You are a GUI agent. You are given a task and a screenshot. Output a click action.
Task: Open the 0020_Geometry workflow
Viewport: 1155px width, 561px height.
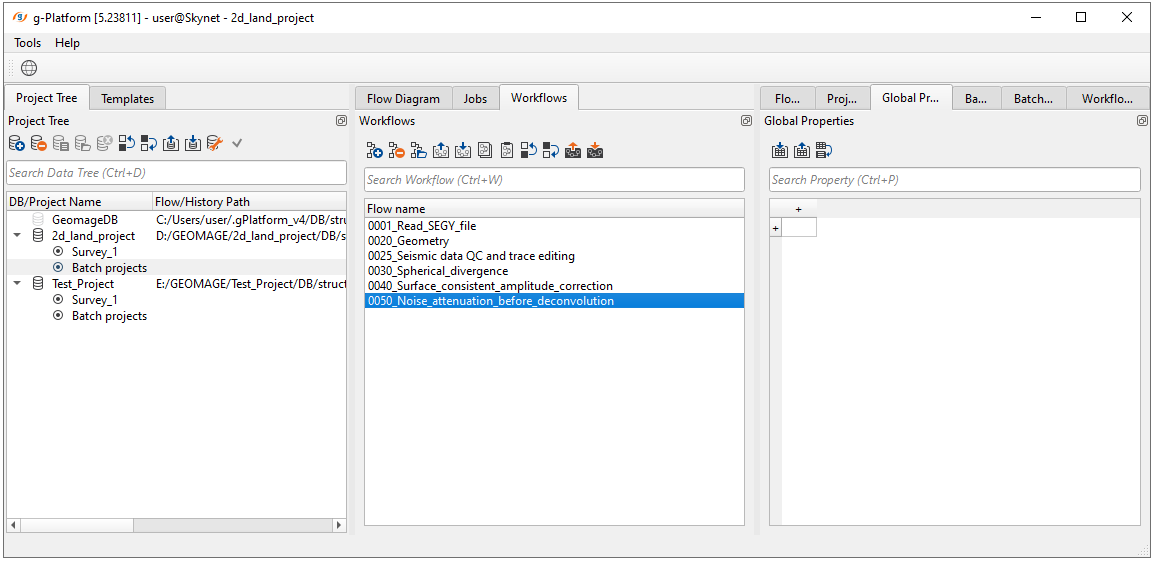[x=408, y=241]
